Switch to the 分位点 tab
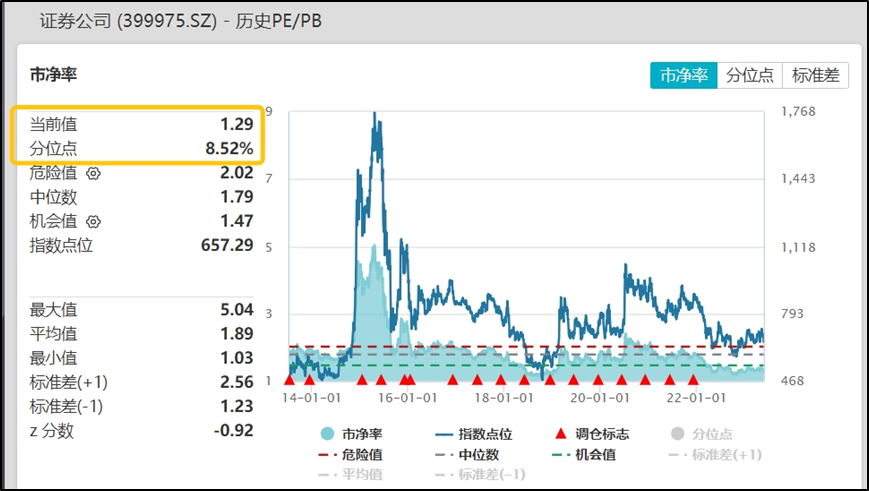This screenshot has width=869, height=491. [750, 75]
